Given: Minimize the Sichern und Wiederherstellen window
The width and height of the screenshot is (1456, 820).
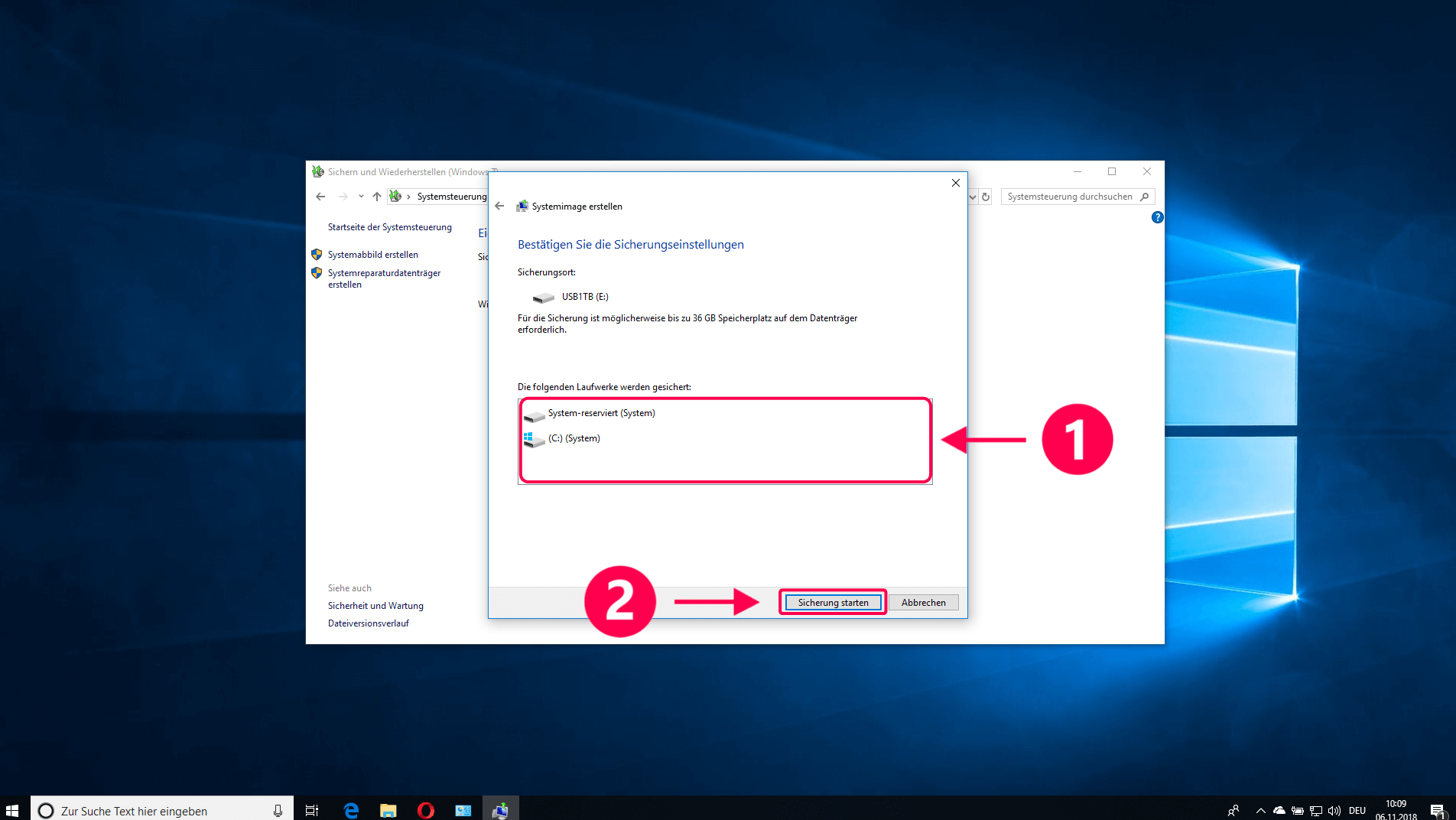Looking at the screenshot, I should (1077, 172).
